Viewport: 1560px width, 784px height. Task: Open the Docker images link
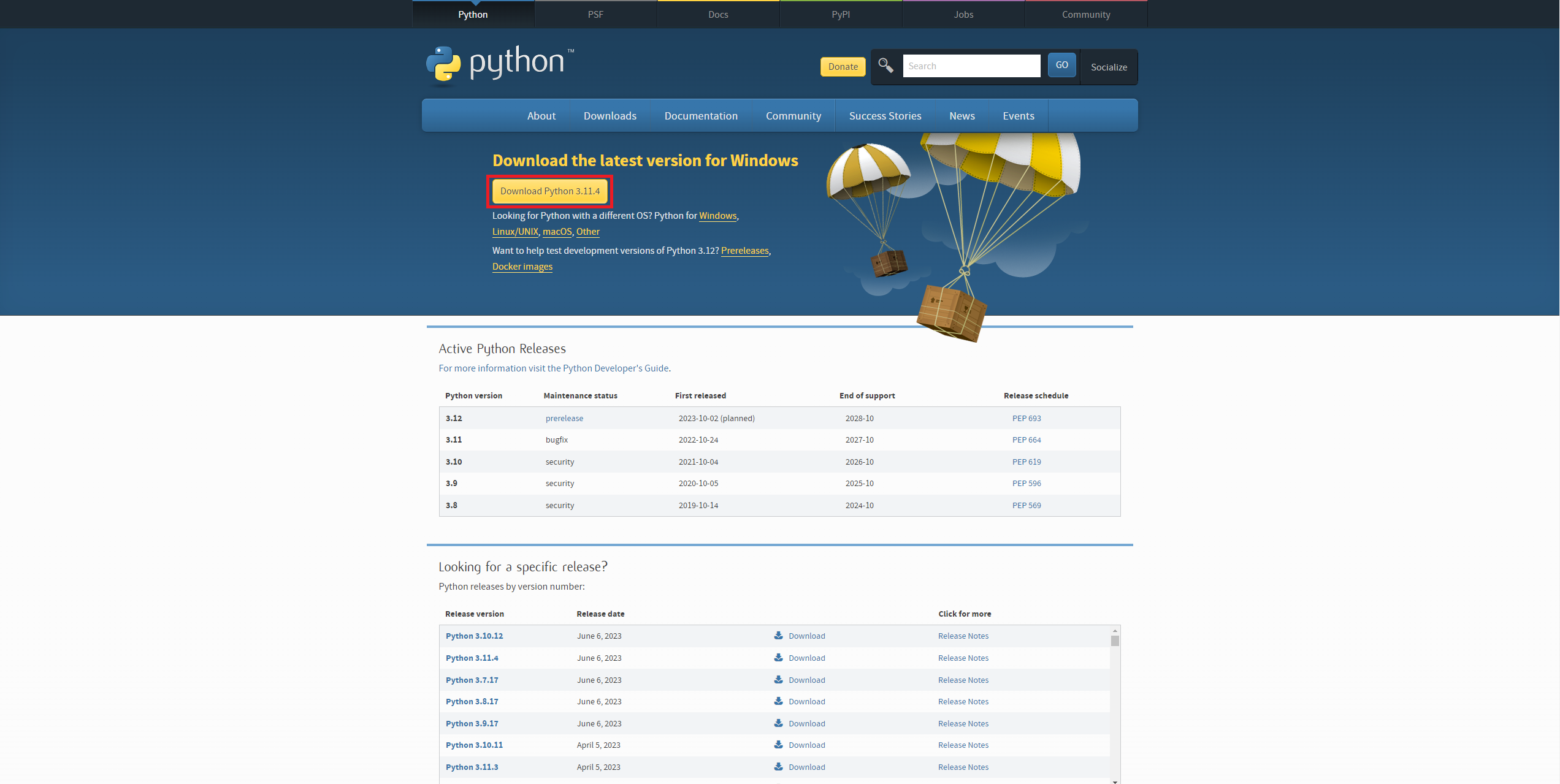pyautogui.click(x=522, y=267)
